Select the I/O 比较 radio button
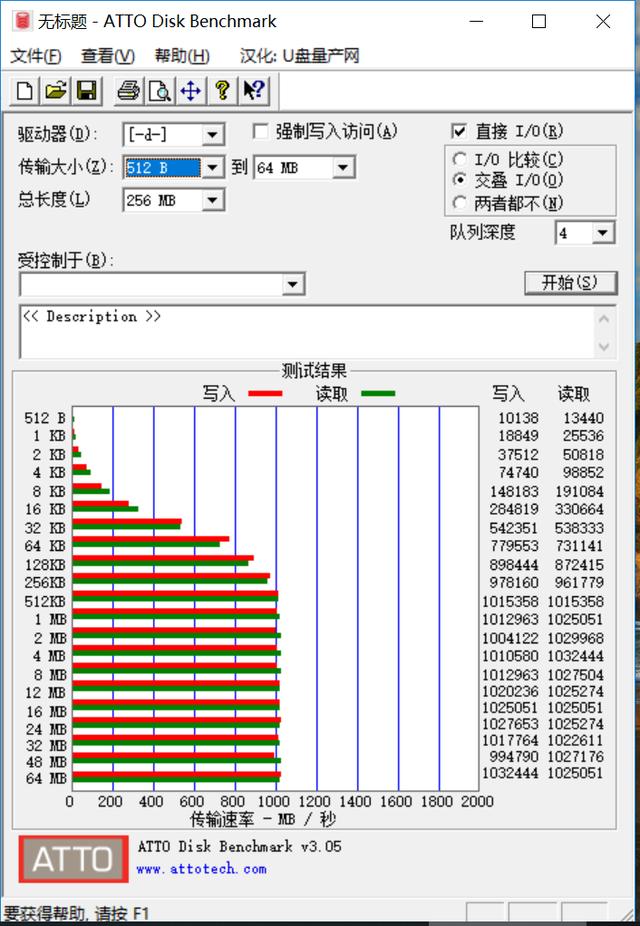 click(459, 159)
